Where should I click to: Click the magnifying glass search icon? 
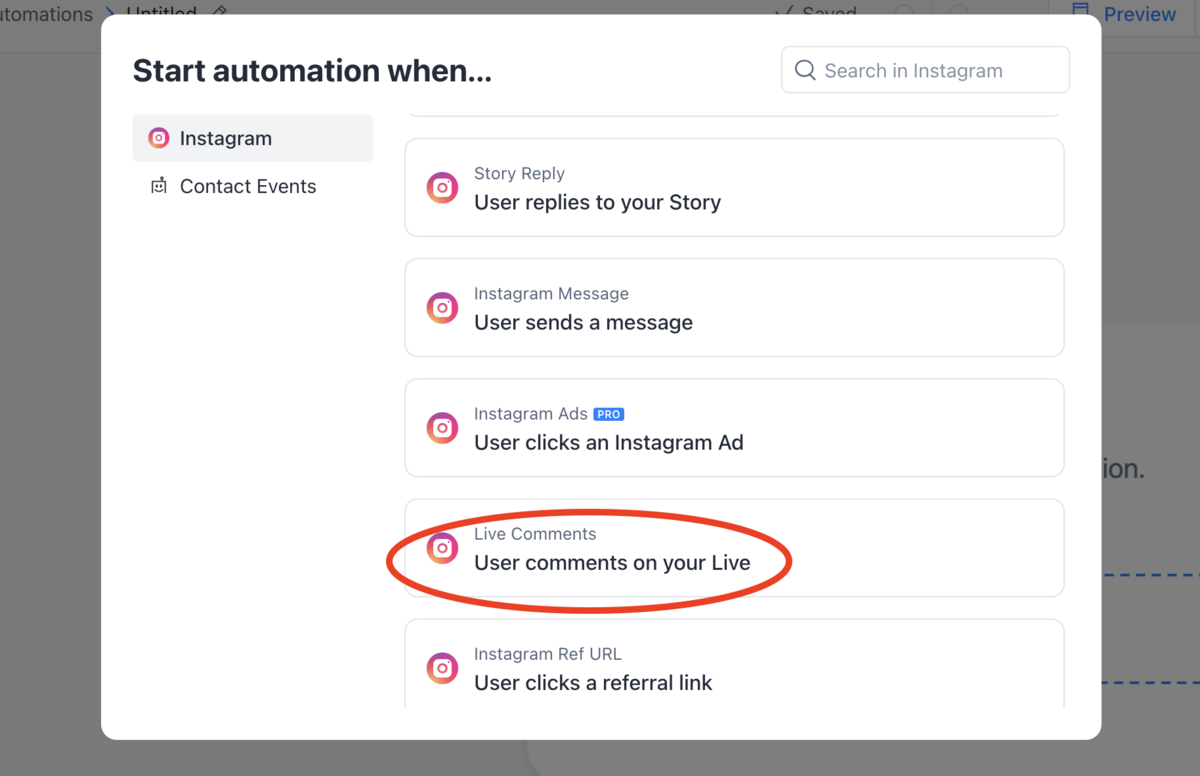[x=805, y=70]
